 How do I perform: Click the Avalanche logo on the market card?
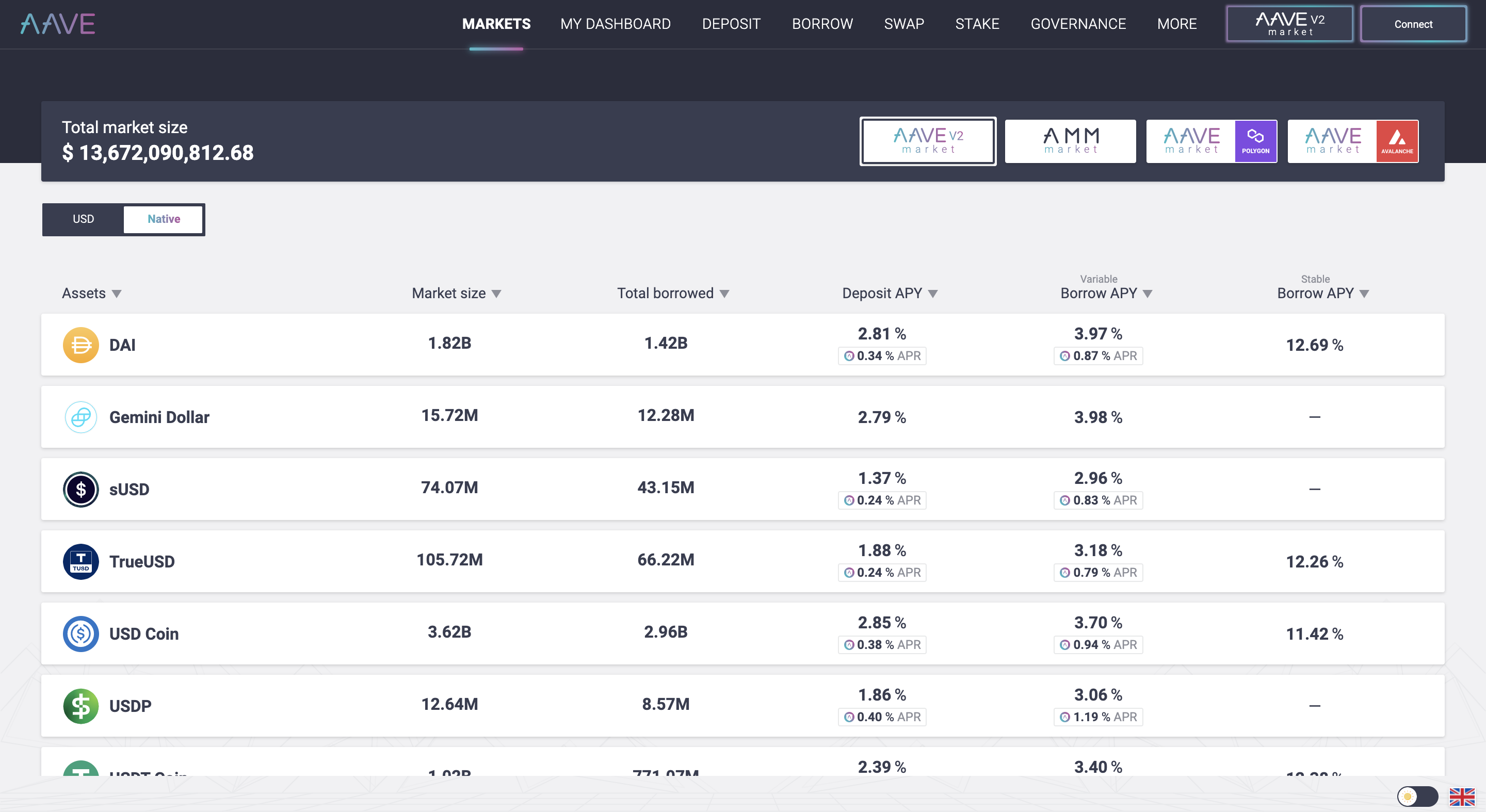coord(1397,141)
